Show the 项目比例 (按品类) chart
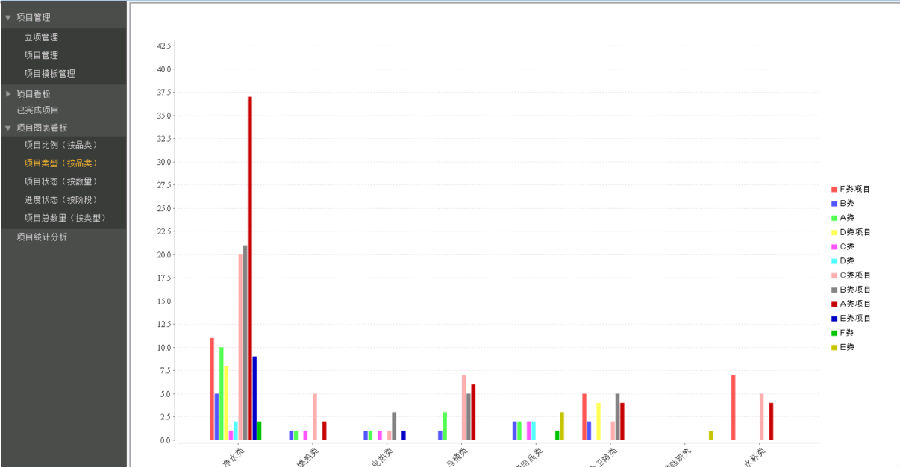This screenshot has width=900, height=467. (x=60, y=145)
